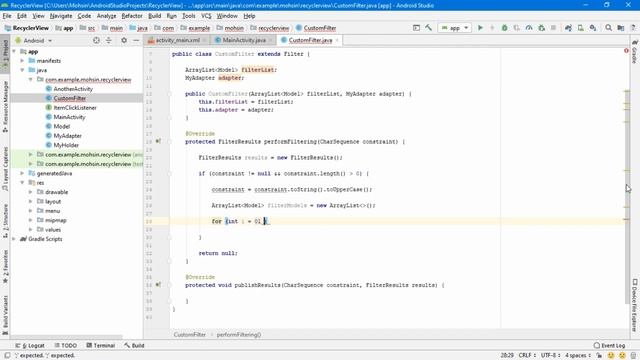This screenshot has height=360, width=640.
Task: Toggle the Device File Explorer panel
Action: pyautogui.click(x=635, y=305)
